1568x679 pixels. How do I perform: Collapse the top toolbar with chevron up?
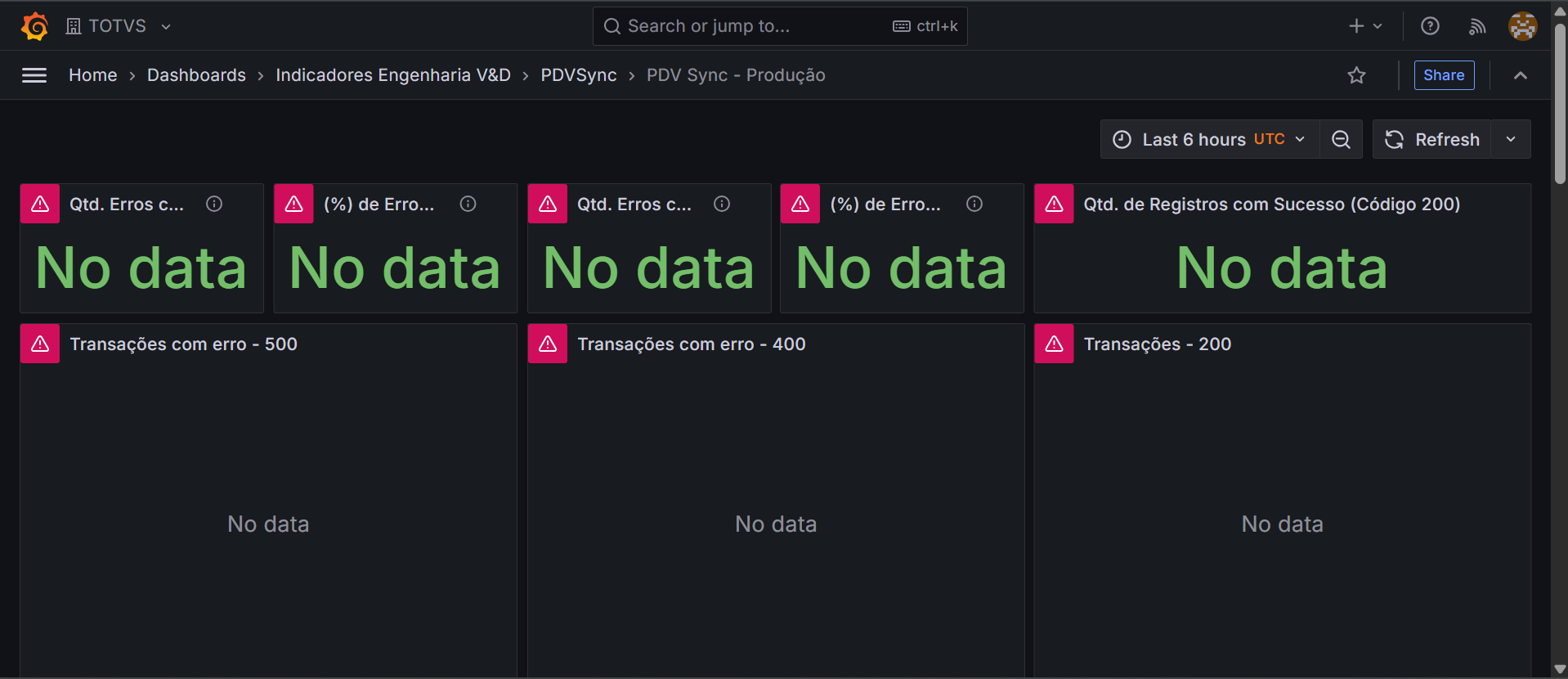(1520, 75)
